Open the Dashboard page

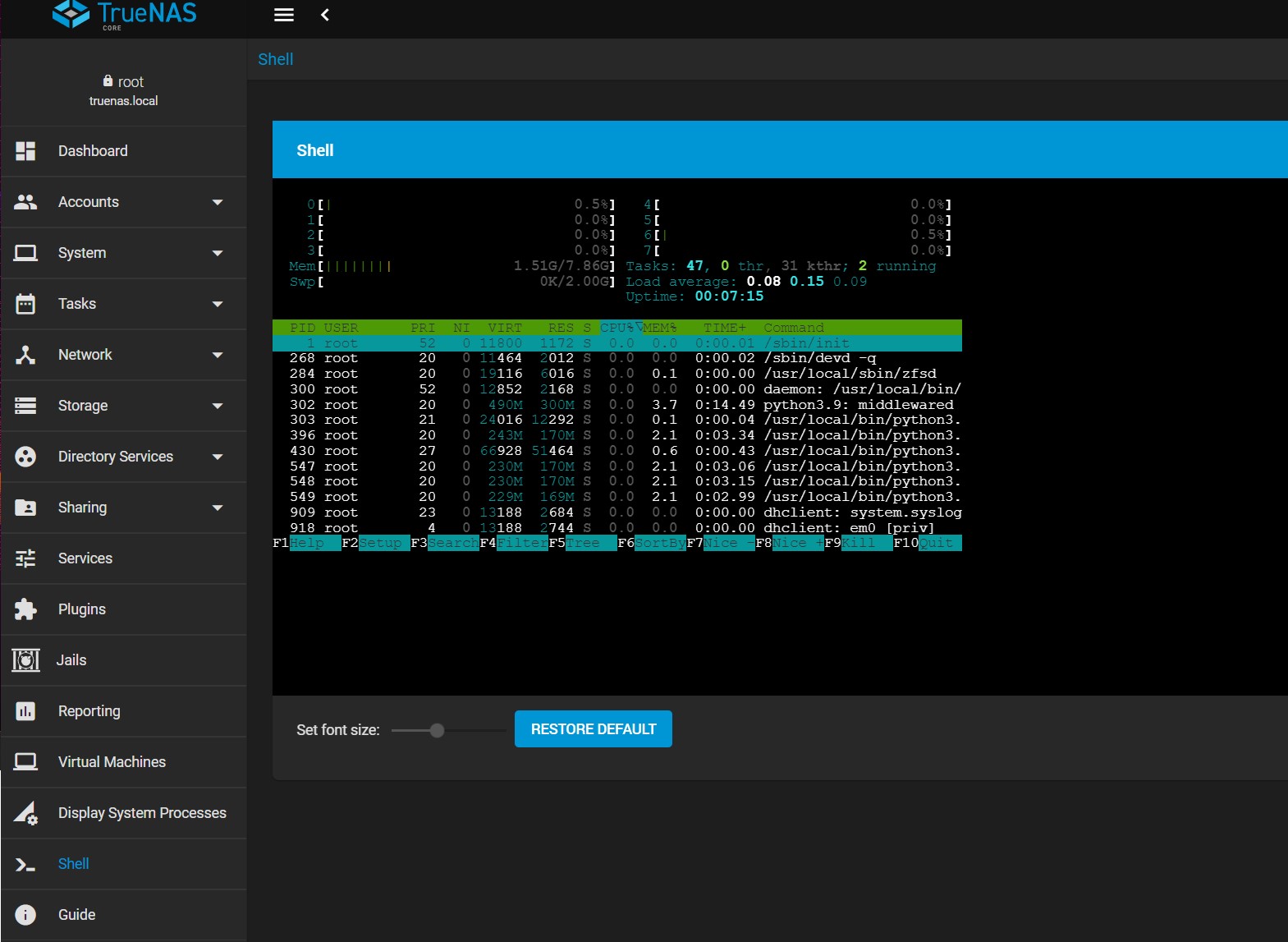pos(123,151)
